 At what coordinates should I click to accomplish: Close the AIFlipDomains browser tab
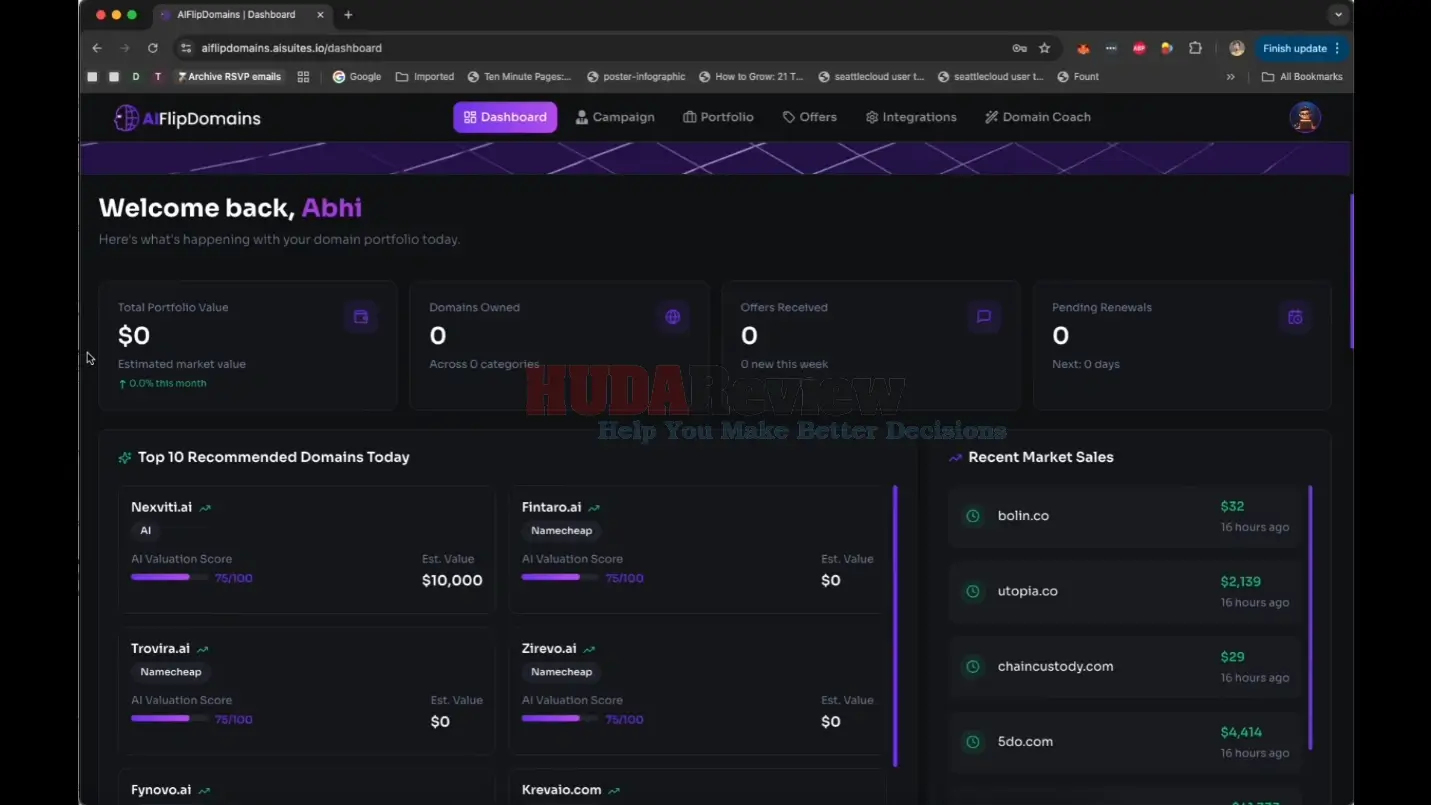[321, 15]
